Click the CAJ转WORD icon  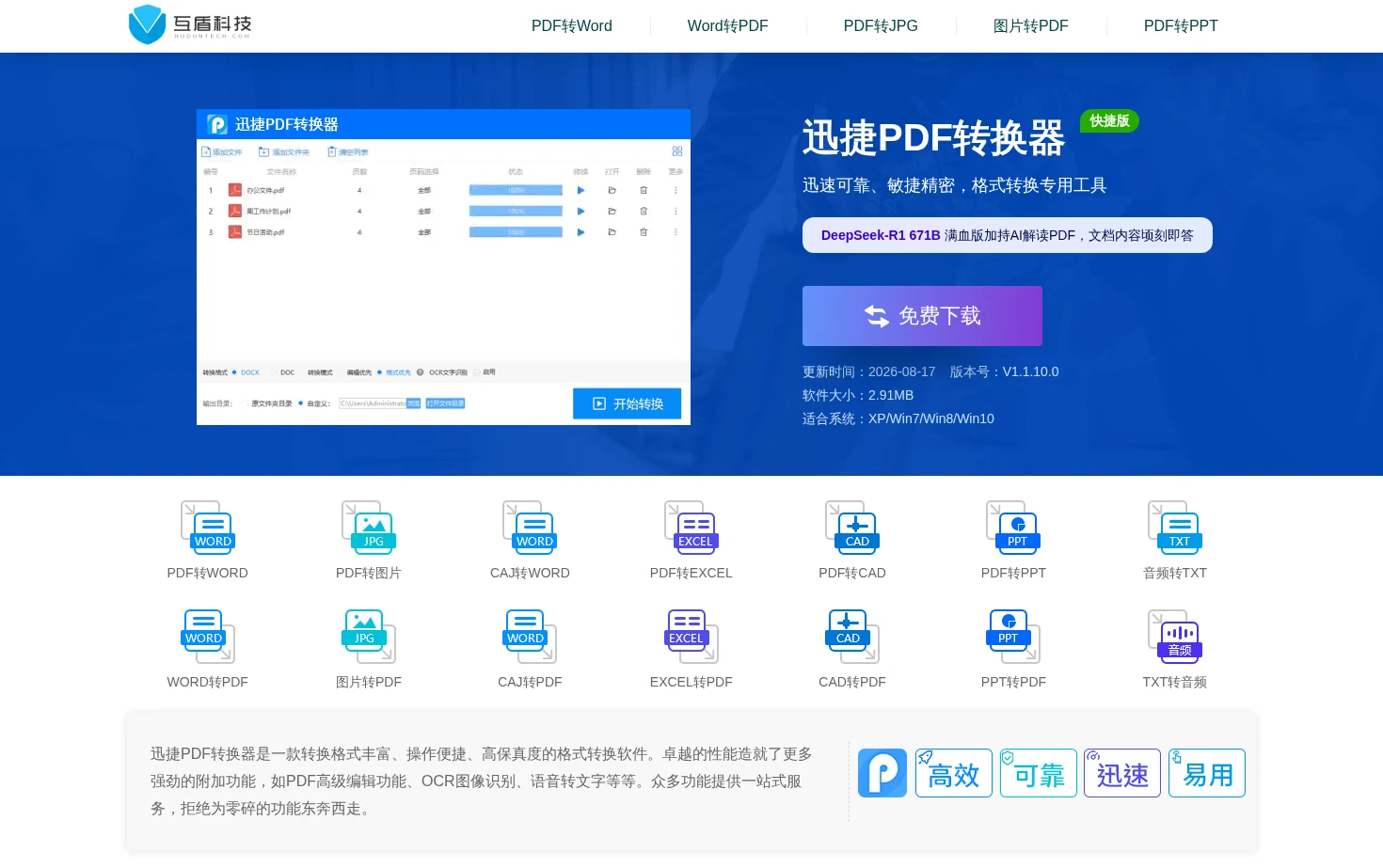pos(530,528)
